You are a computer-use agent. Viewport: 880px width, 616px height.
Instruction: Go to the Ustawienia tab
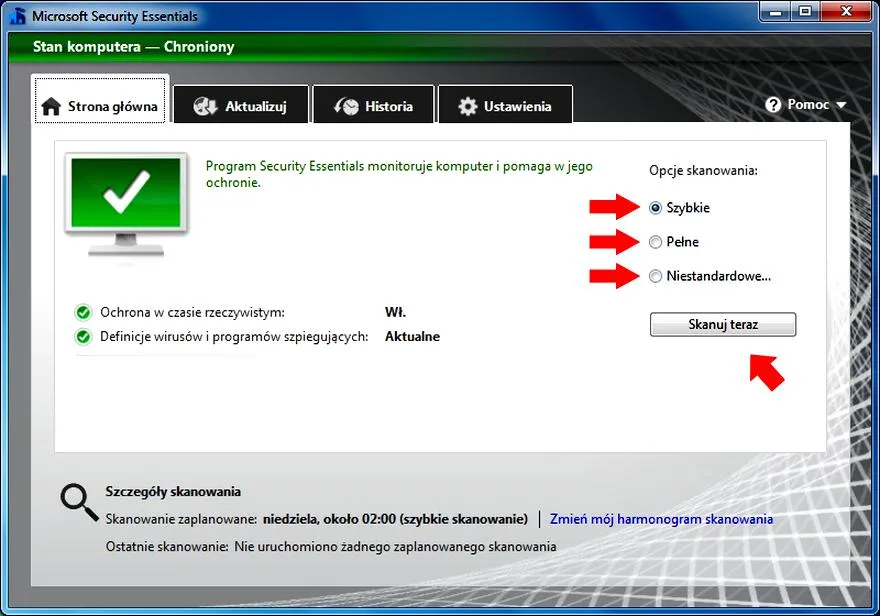coord(505,104)
